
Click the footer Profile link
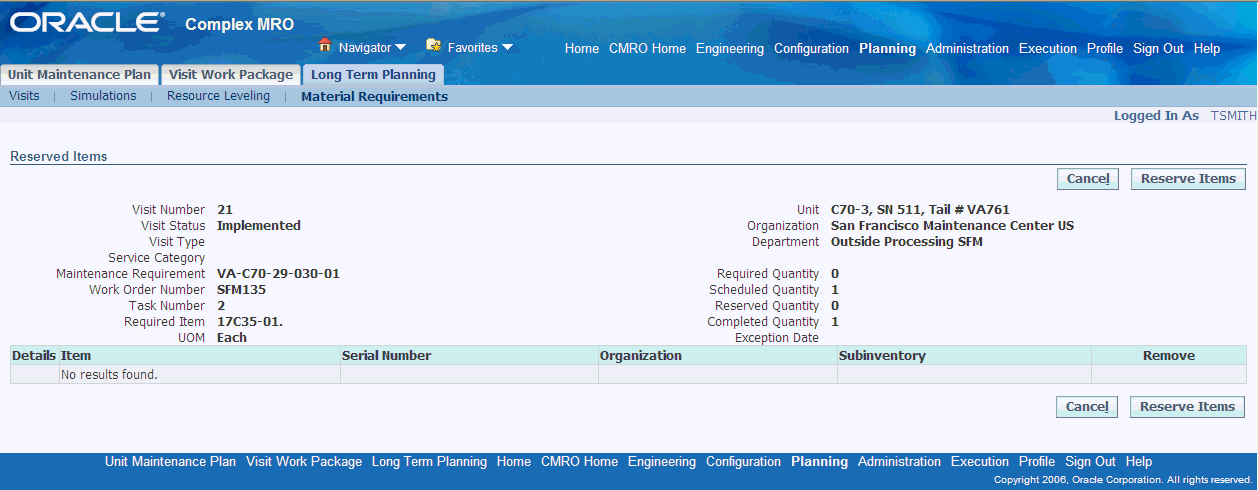click(x=1037, y=462)
